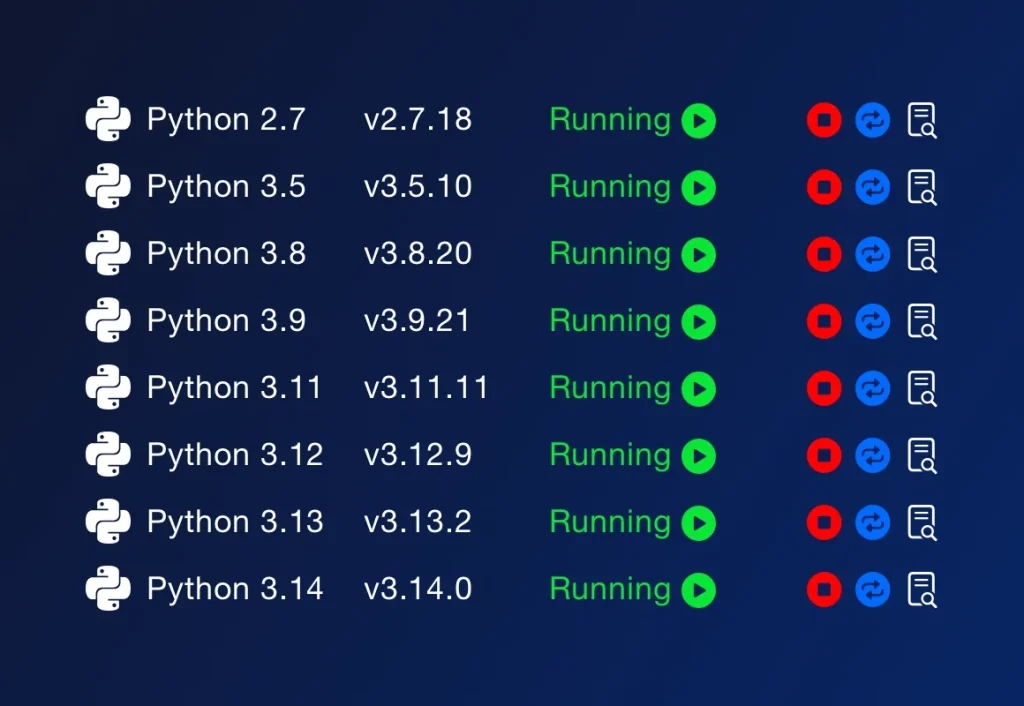Open logs for Python 2.7
This screenshot has width=1024, height=706.
click(922, 120)
